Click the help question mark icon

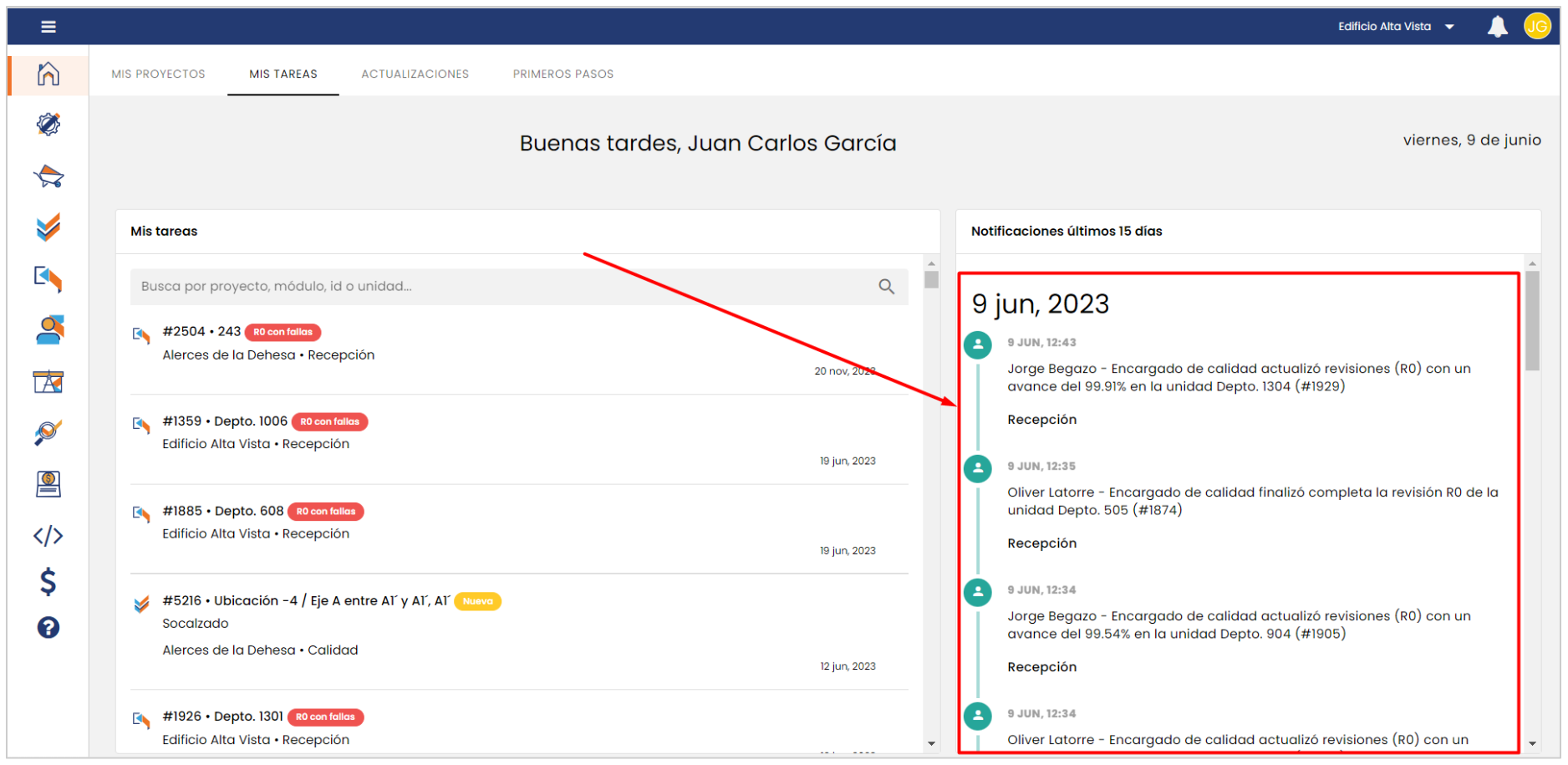tap(48, 627)
